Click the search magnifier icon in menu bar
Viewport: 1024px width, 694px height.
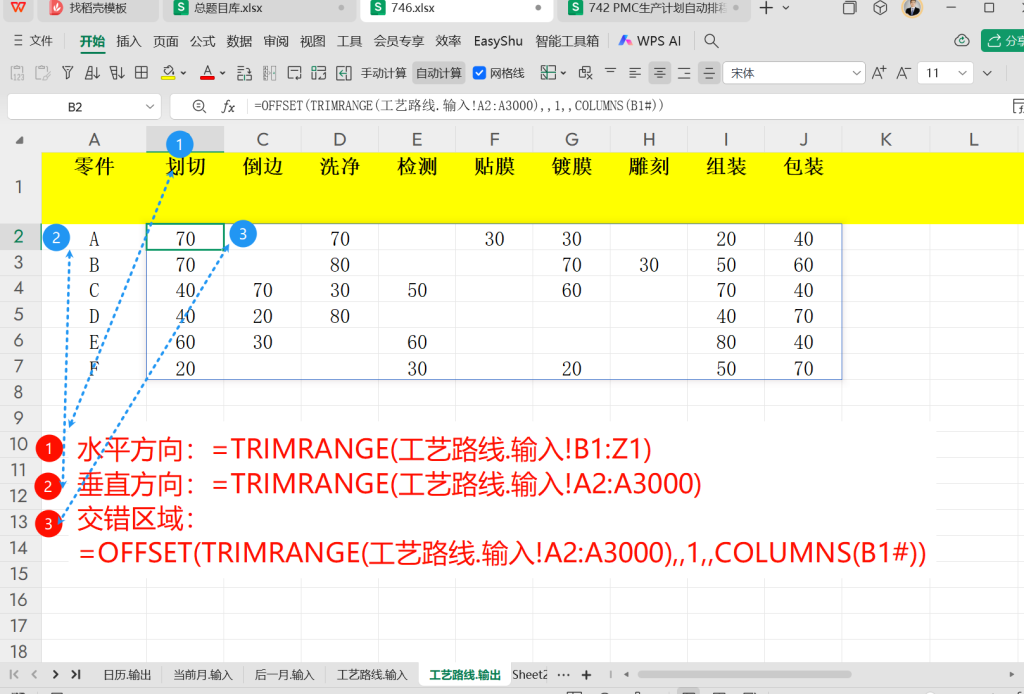click(711, 41)
